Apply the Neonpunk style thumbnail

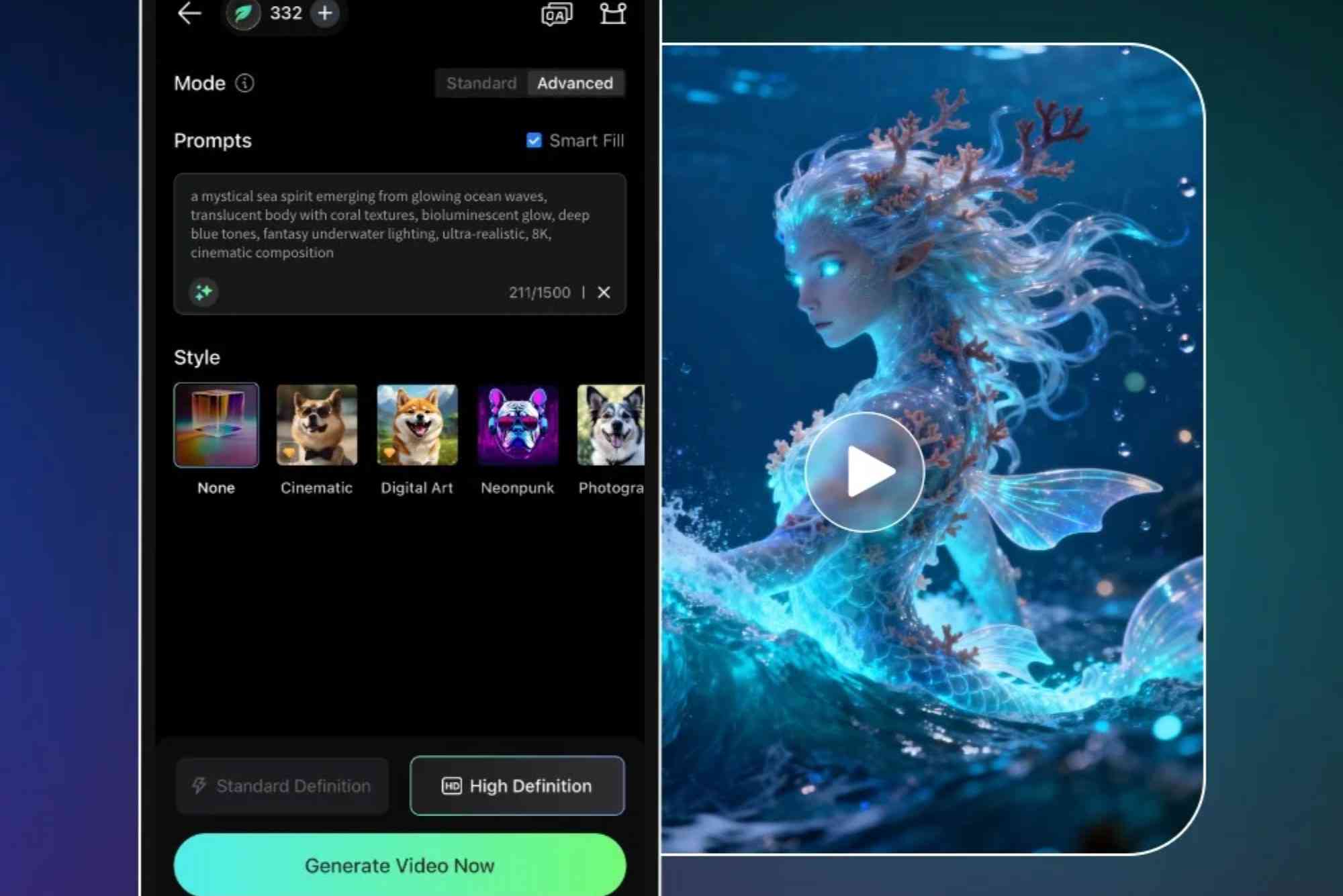(x=517, y=425)
